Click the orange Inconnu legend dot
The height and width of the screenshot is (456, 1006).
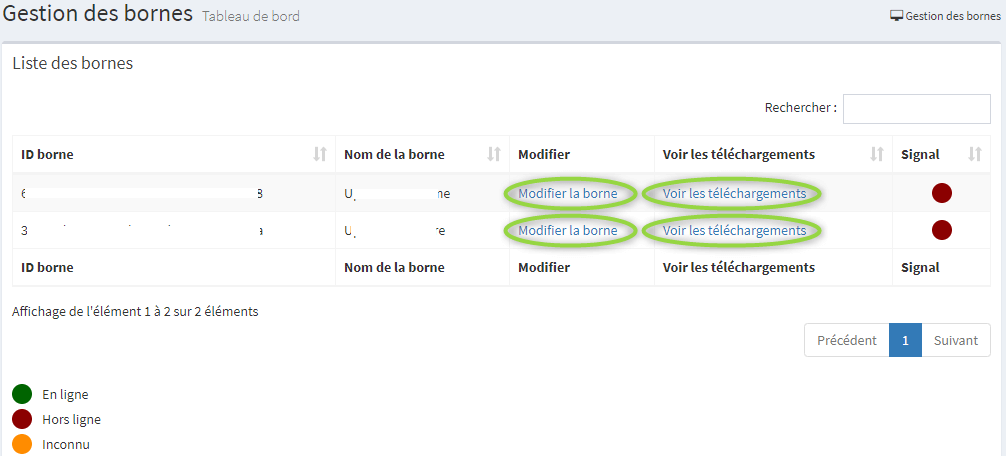coord(22,444)
